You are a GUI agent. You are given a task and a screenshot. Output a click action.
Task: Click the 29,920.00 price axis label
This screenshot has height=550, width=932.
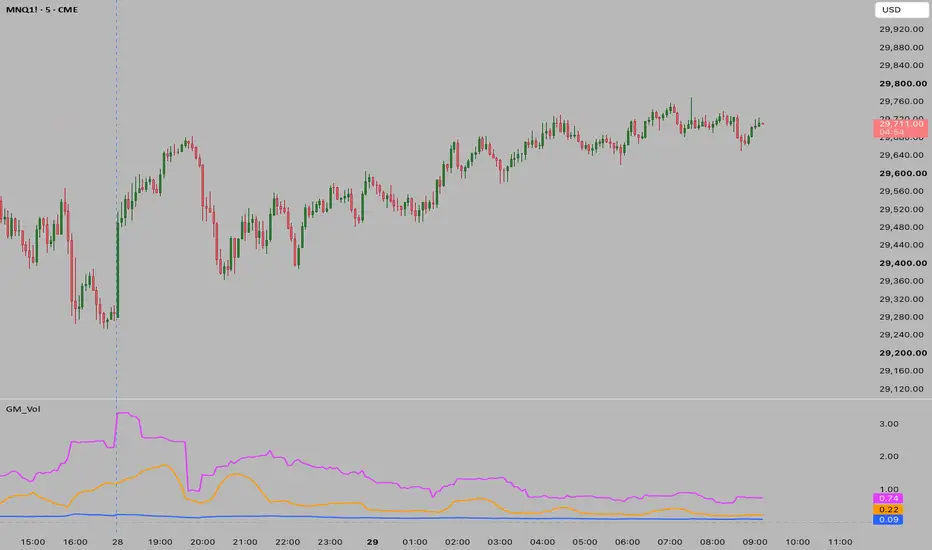pyautogui.click(x=902, y=29)
